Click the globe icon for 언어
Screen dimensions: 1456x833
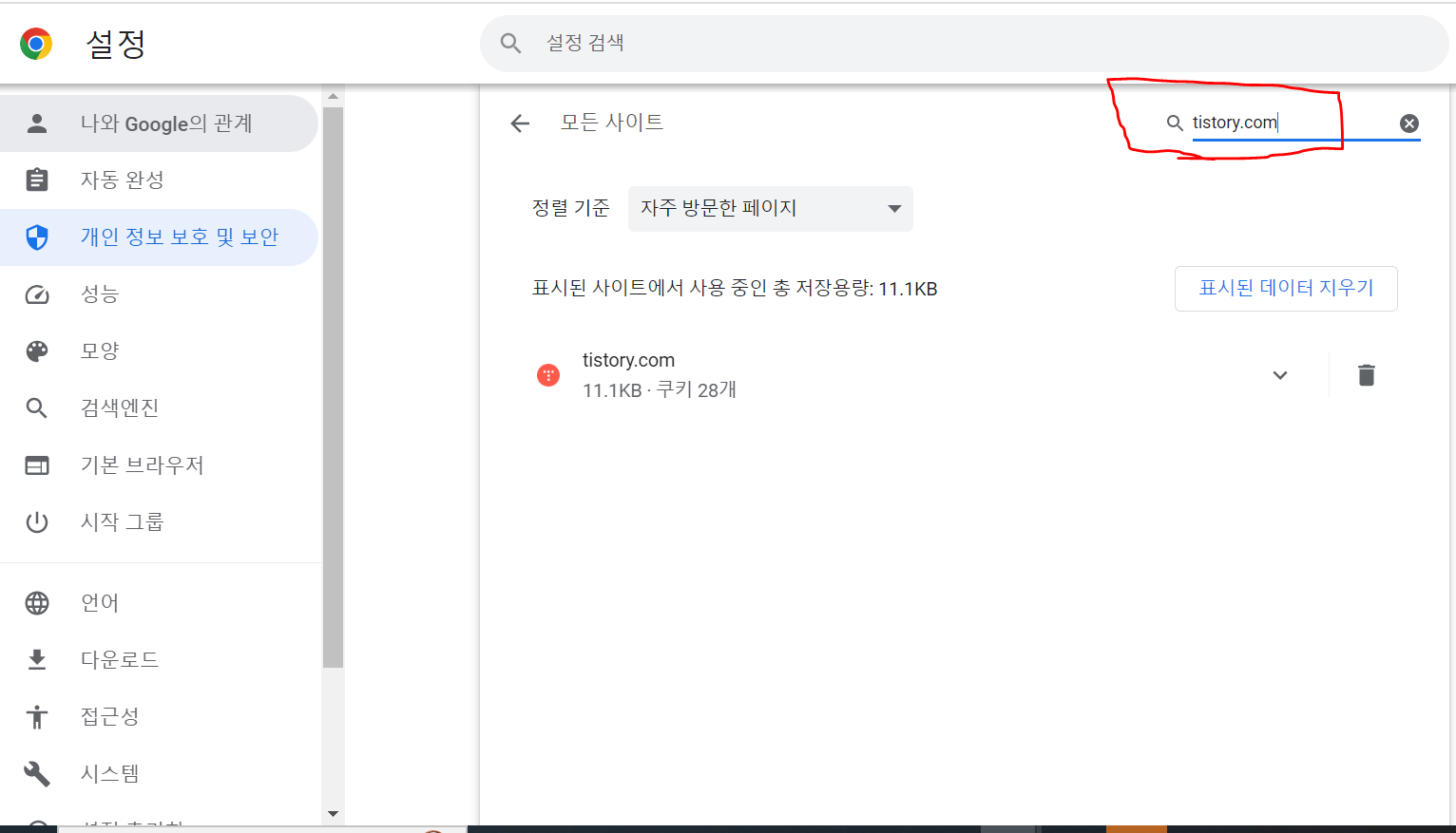pos(37,603)
